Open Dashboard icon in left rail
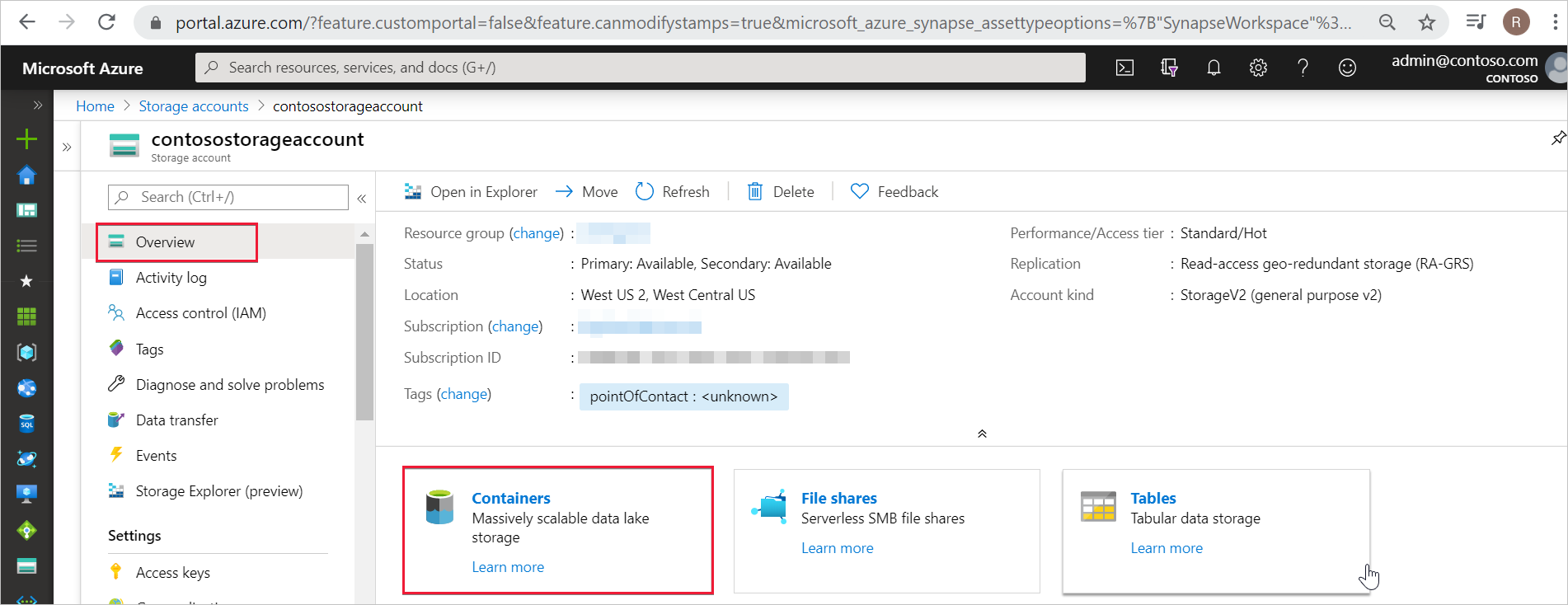Image resolution: width=1568 pixels, height=605 pixels. point(26,210)
